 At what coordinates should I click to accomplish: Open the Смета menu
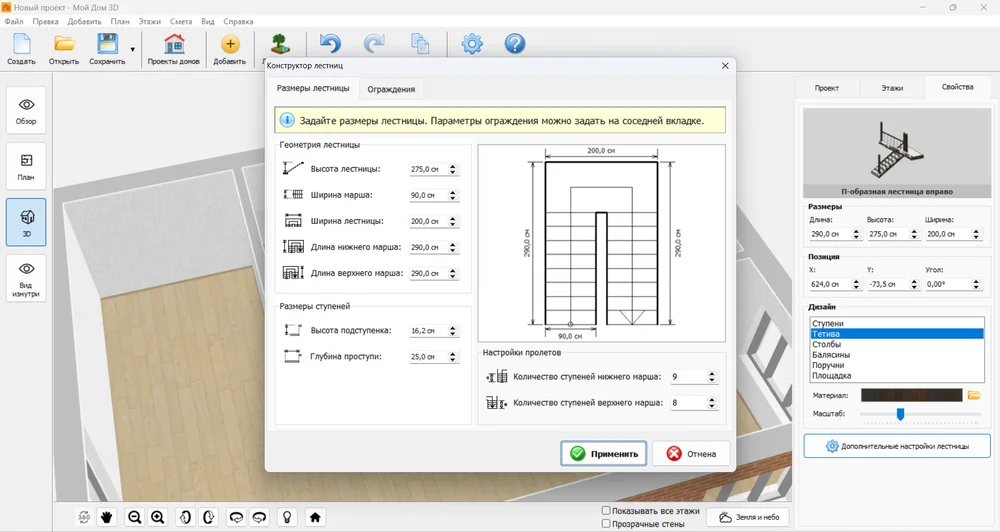181,21
